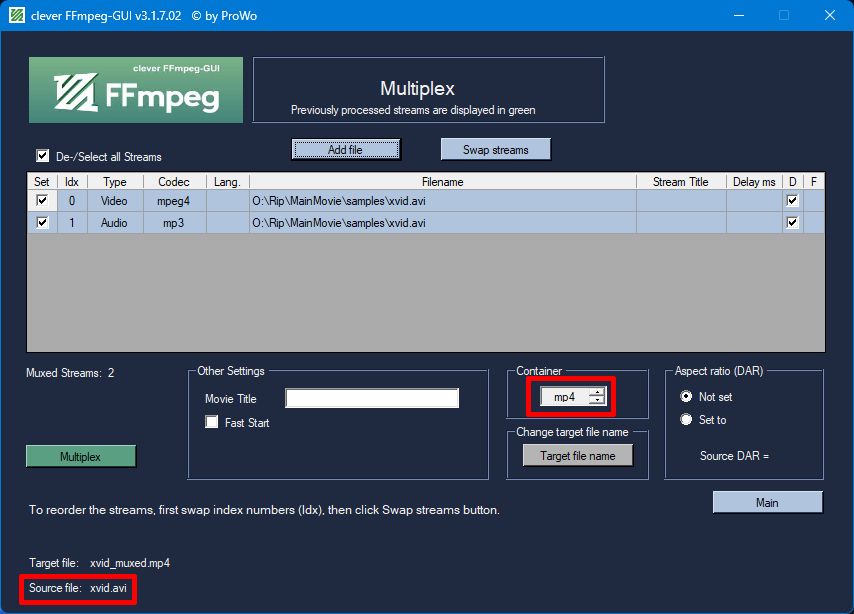Click the Filename column header
The image size is (854, 614).
coord(443,181)
